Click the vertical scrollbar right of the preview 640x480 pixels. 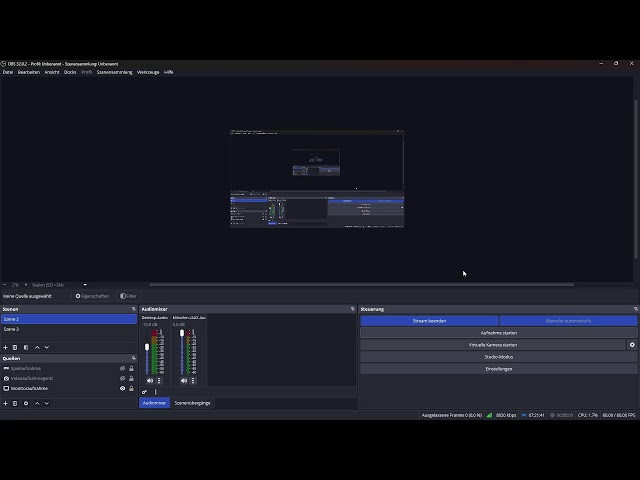[x=636, y=179]
